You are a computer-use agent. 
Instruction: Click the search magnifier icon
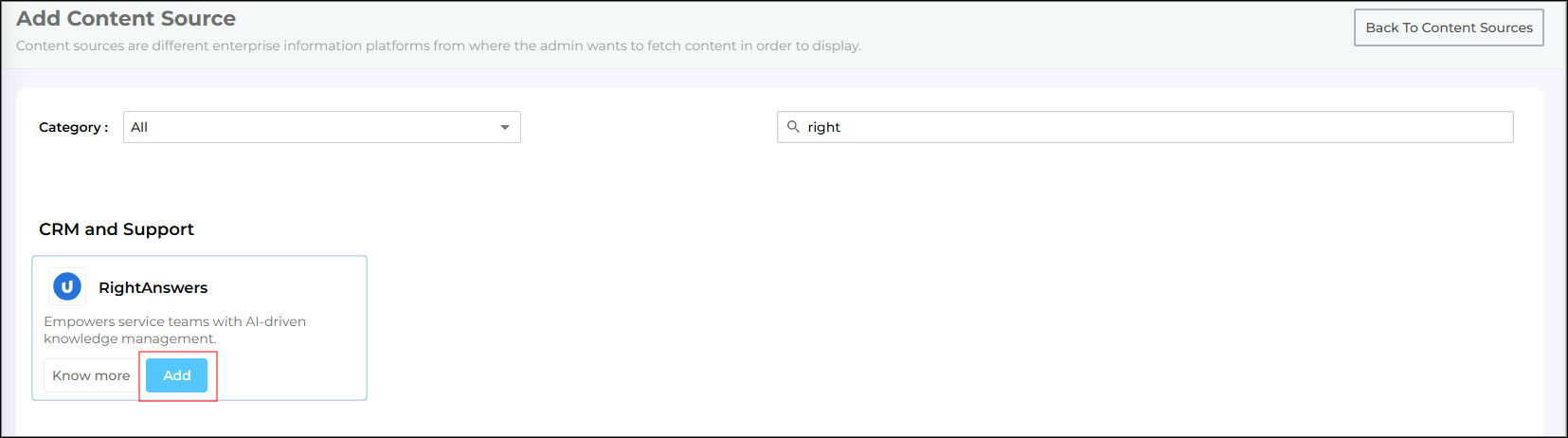tap(793, 127)
